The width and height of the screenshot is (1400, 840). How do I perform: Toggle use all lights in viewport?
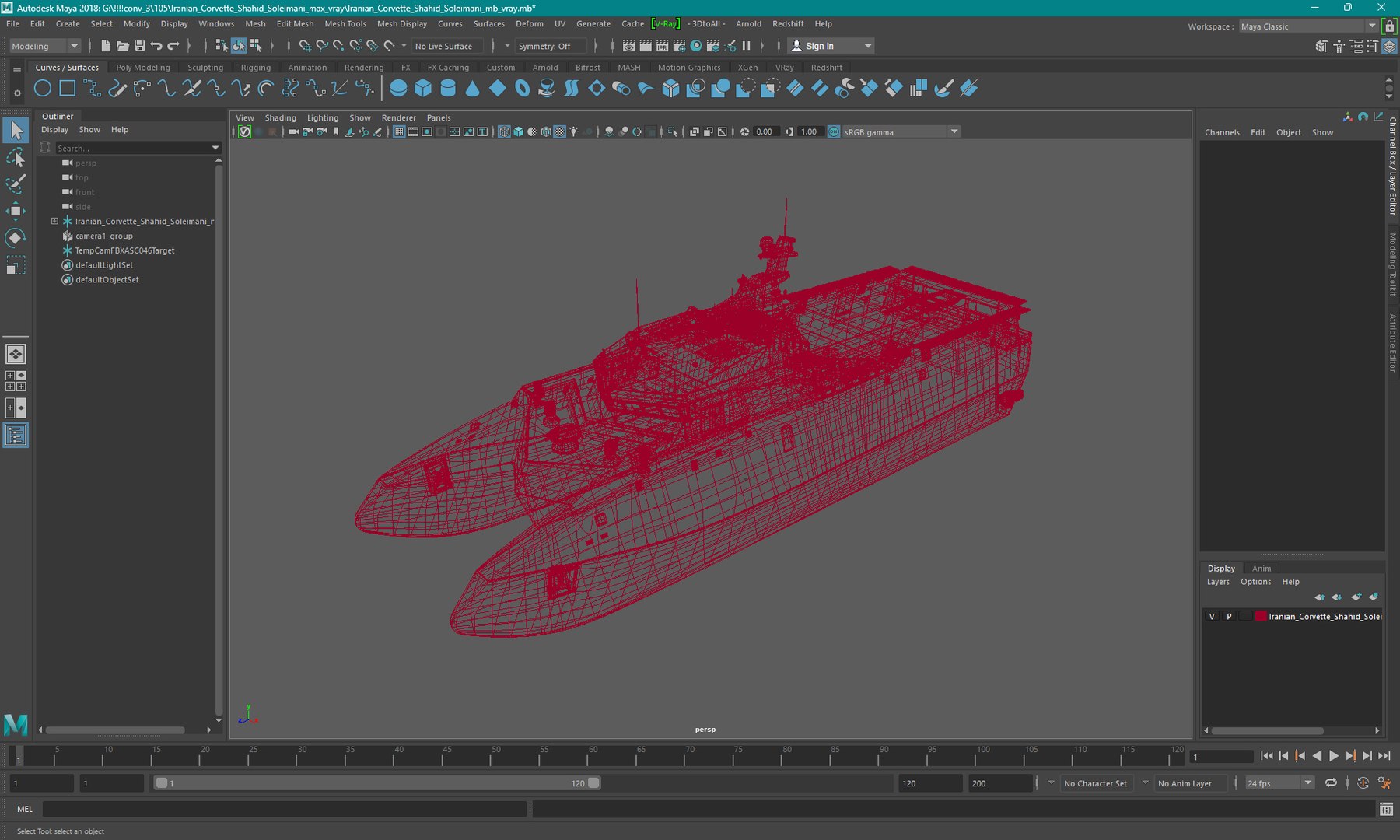574,131
